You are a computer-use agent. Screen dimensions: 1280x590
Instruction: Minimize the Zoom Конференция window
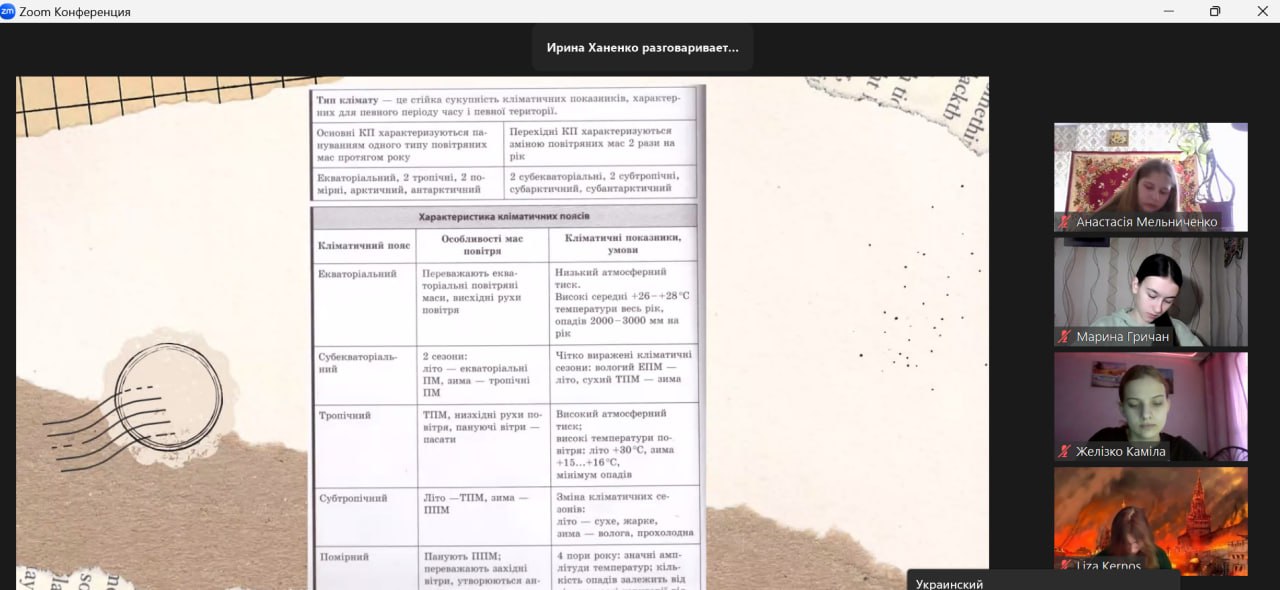point(1169,11)
